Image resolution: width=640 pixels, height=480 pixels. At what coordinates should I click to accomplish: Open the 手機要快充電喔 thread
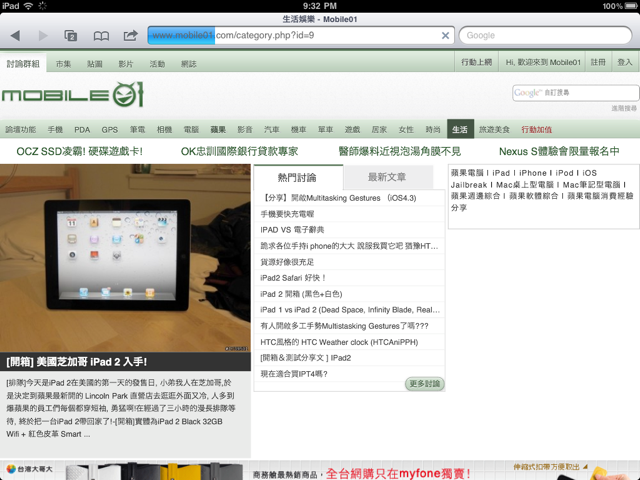287,214
